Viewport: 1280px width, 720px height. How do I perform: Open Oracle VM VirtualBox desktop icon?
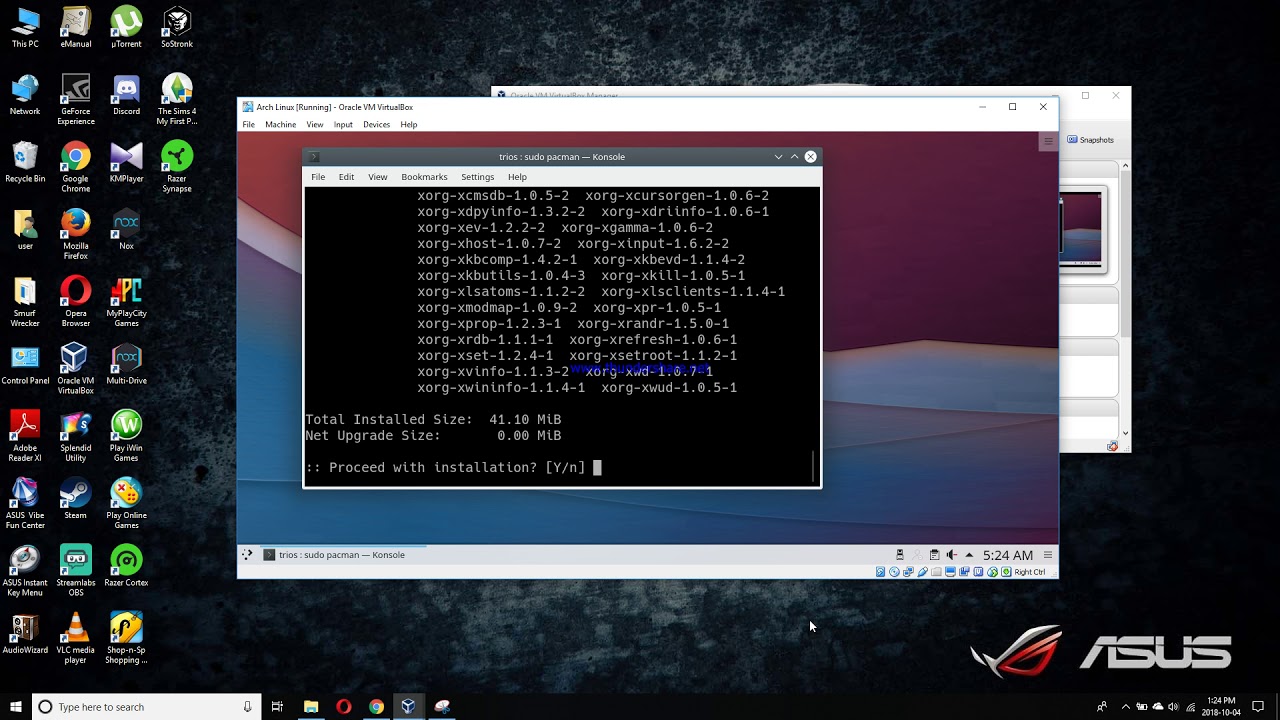[75, 369]
